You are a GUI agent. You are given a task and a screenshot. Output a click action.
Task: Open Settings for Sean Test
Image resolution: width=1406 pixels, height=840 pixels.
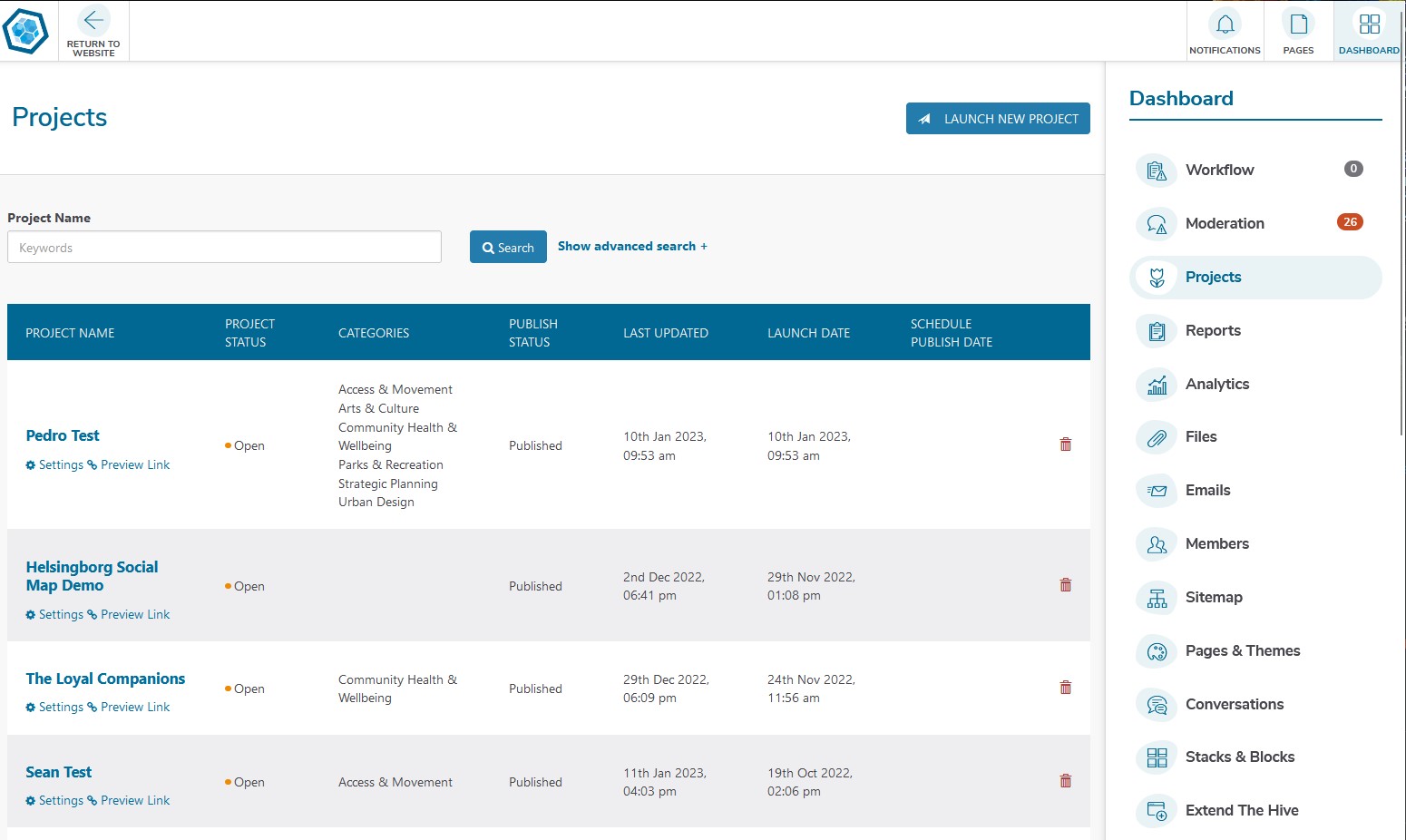[54, 800]
